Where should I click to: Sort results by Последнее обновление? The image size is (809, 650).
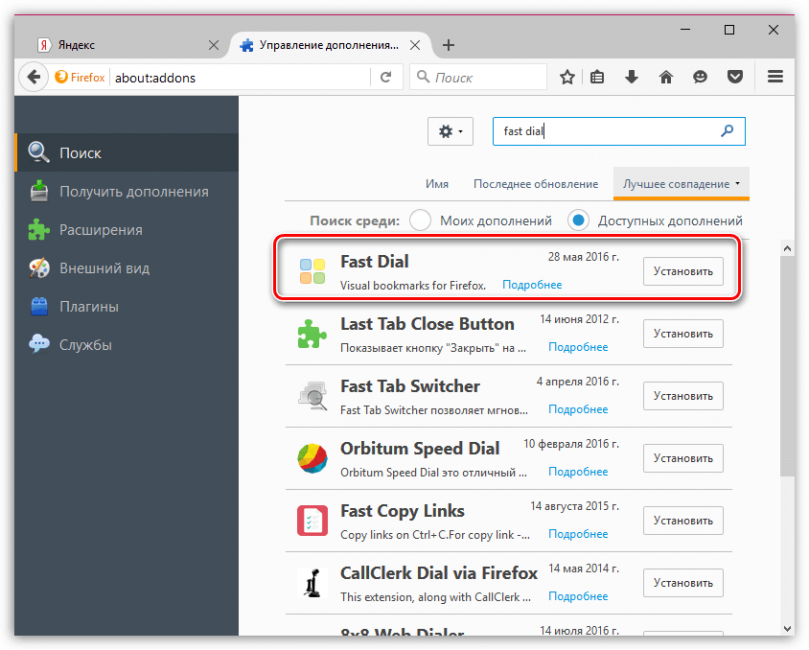click(536, 184)
